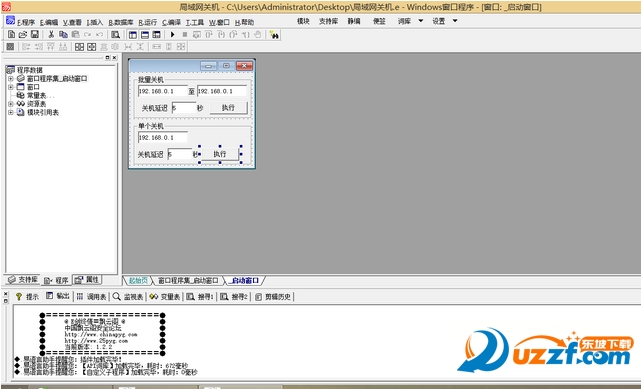Open the 设置 dropdown arrow
This screenshot has width=641, height=389.
455,21
